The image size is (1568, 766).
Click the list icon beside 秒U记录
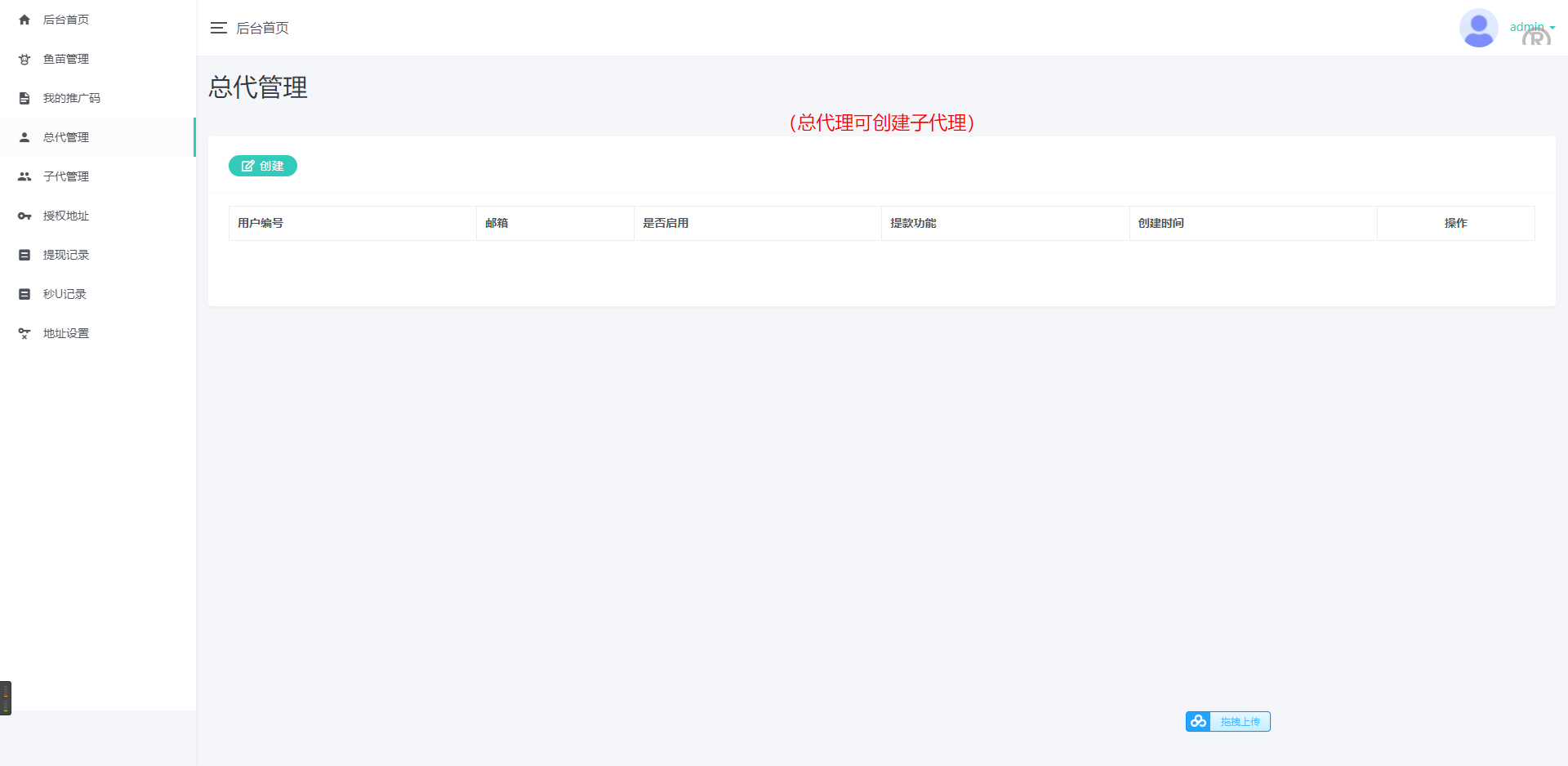pos(24,294)
